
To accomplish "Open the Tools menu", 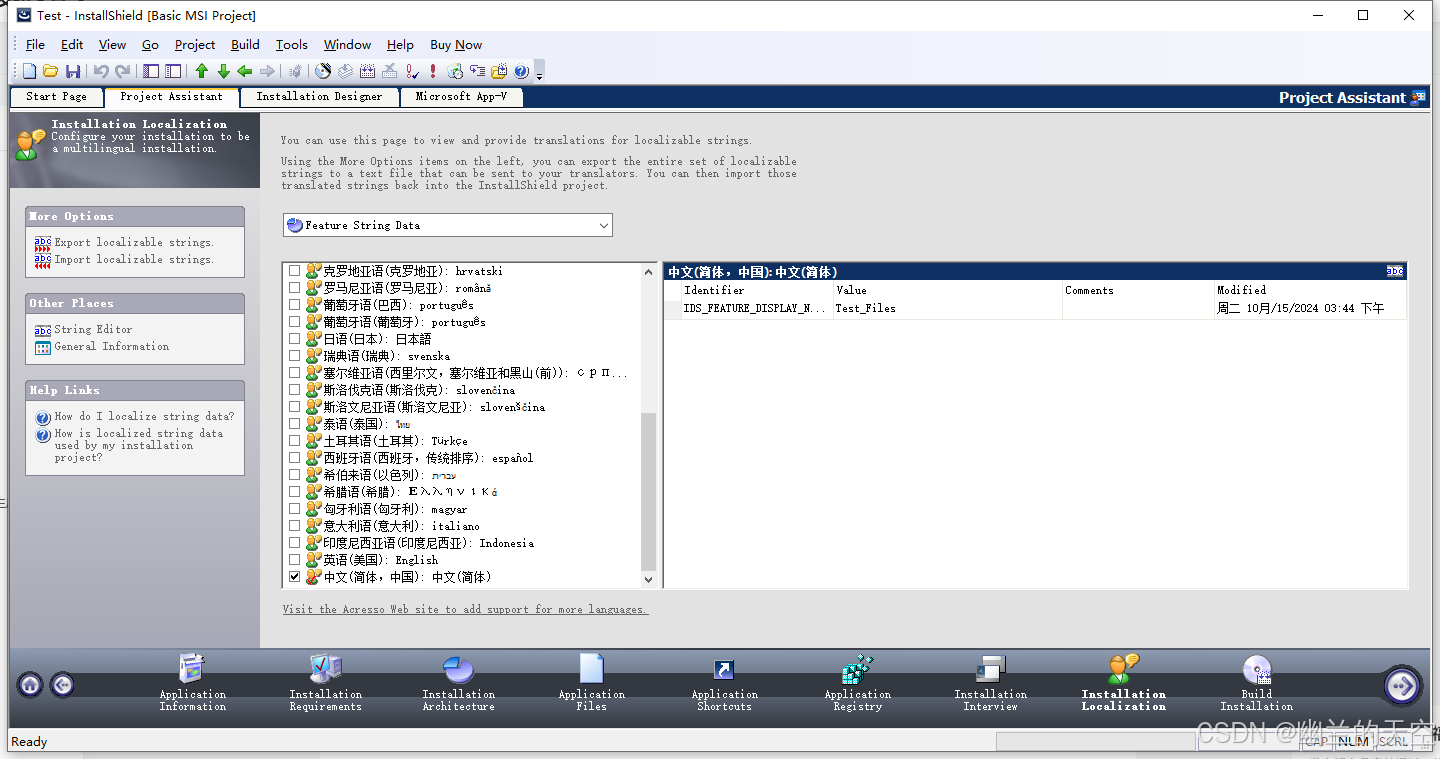I will (x=292, y=44).
